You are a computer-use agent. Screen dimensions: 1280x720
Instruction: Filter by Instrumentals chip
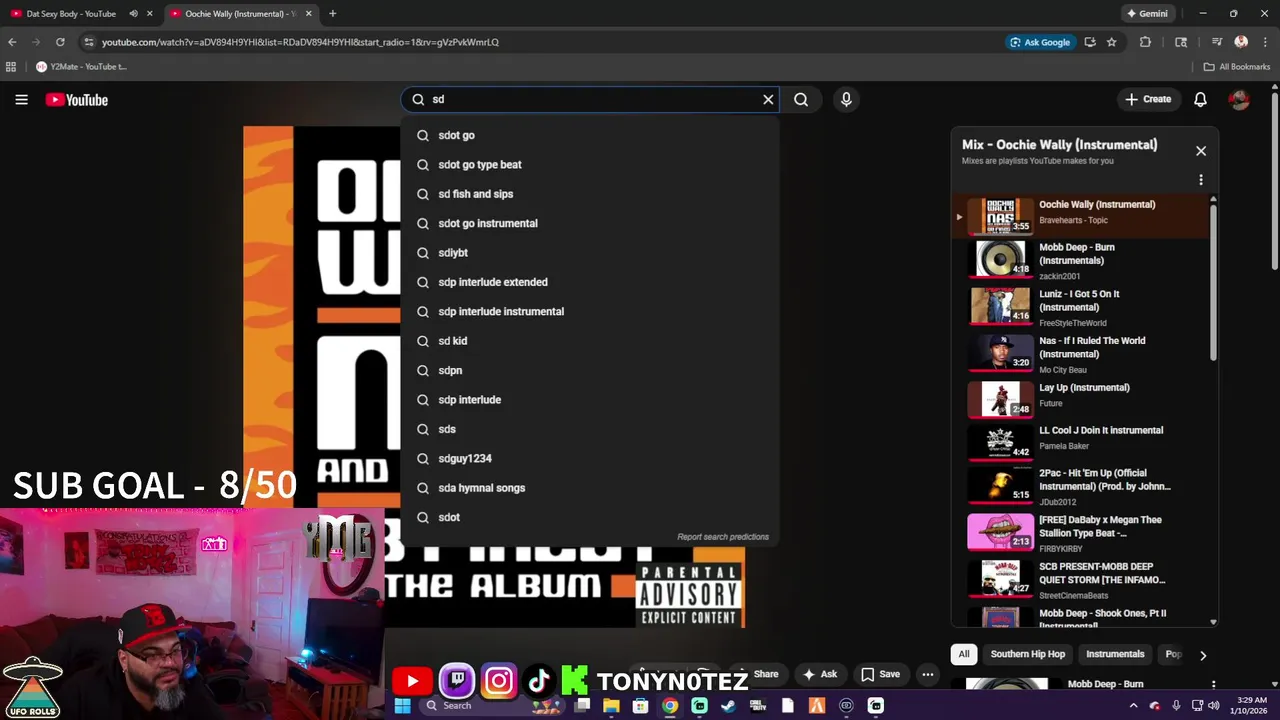[x=1115, y=654]
